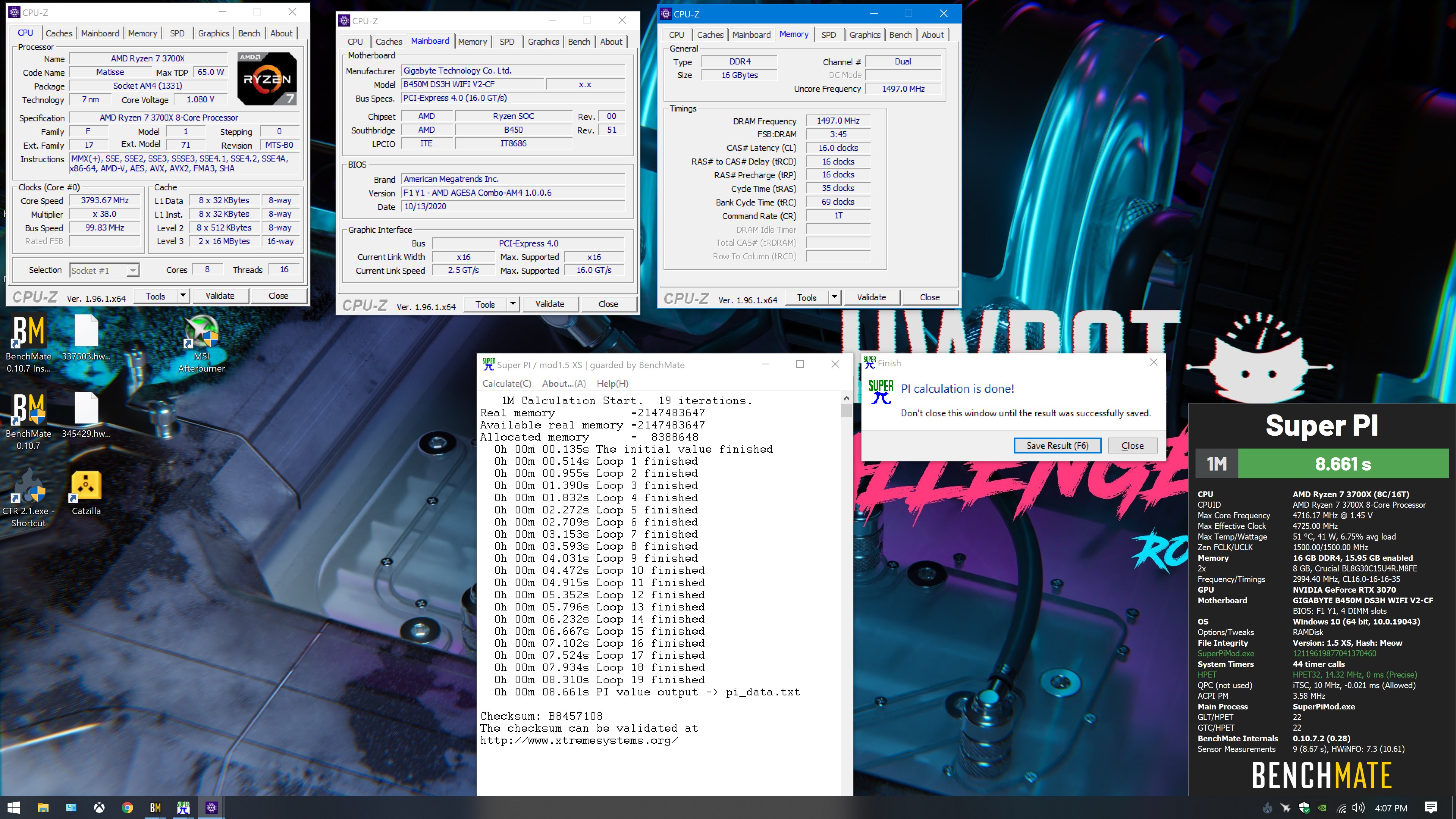This screenshot has width=1456, height=819.
Task: Open the About tab in the Mainboard CPU-Z window
Action: coord(611,42)
